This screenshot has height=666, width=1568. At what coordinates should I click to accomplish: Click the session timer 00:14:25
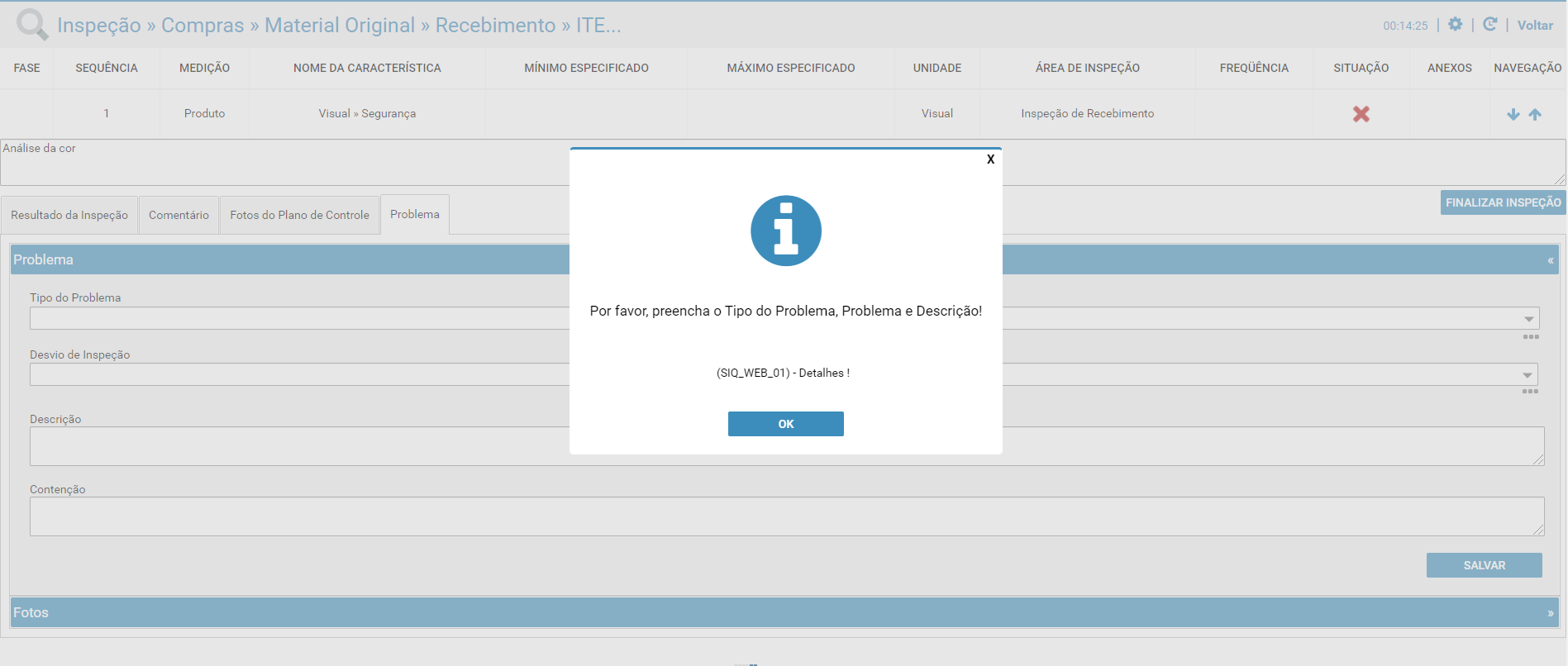pyautogui.click(x=1405, y=26)
